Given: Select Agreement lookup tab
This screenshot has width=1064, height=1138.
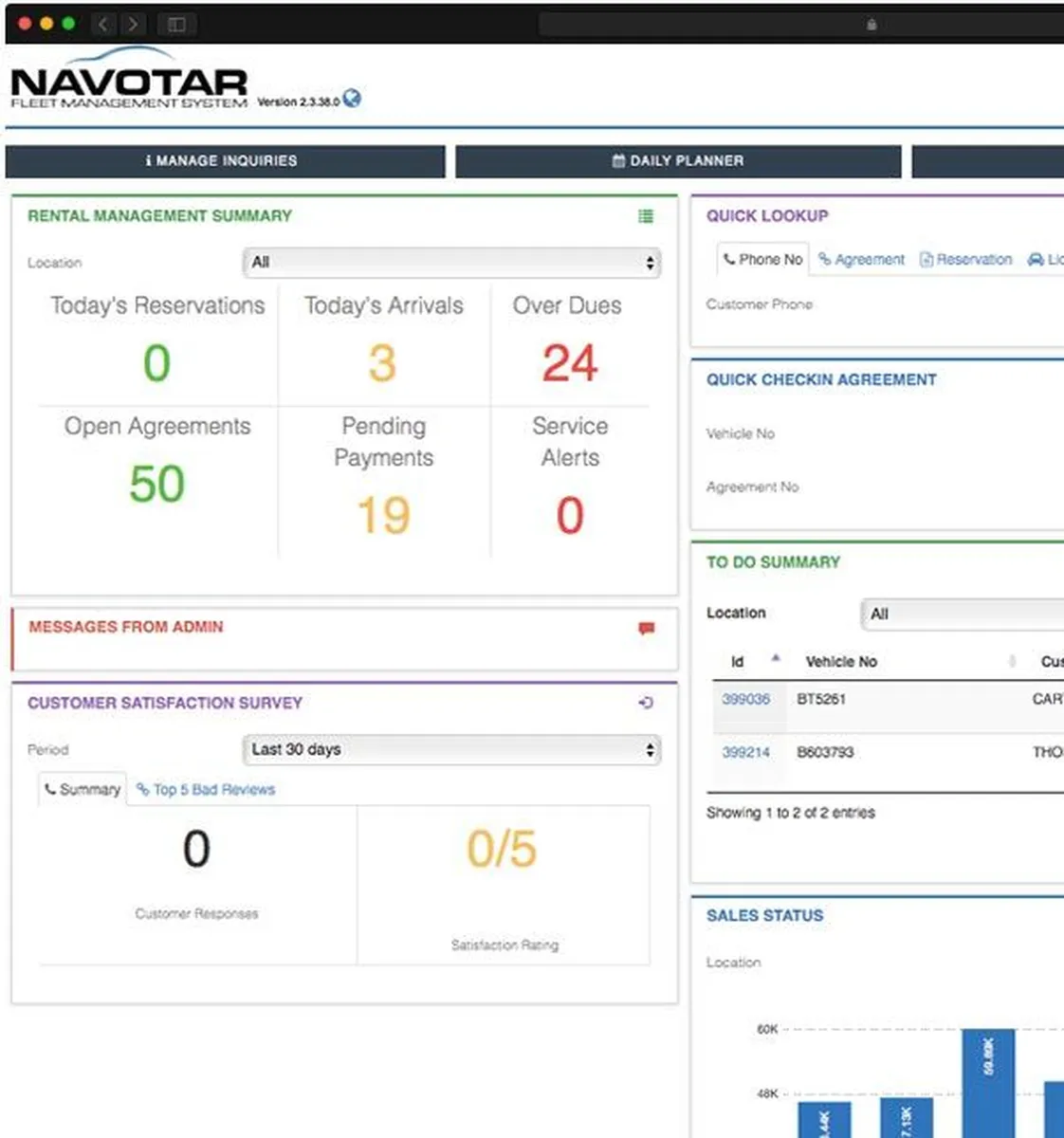Looking at the screenshot, I should pos(861,259).
